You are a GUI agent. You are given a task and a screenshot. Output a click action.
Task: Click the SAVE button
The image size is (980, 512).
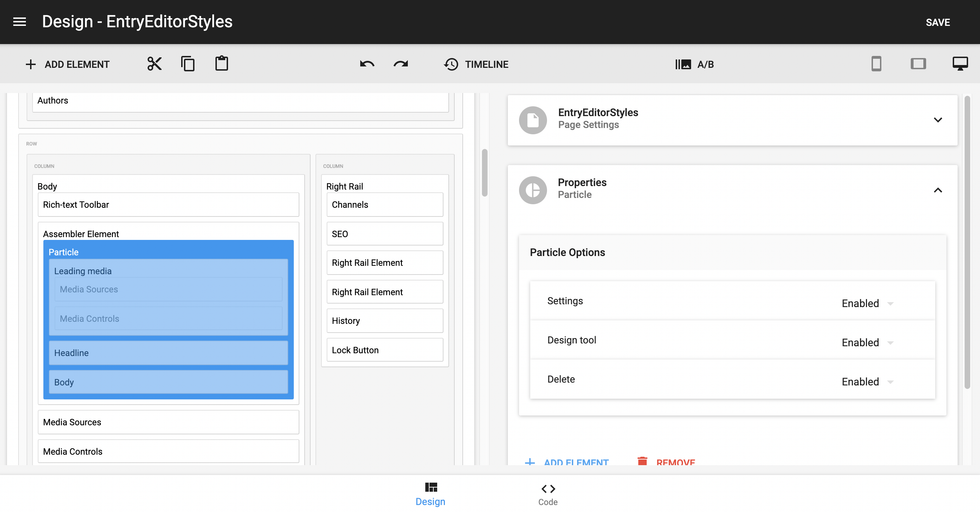[x=938, y=22]
